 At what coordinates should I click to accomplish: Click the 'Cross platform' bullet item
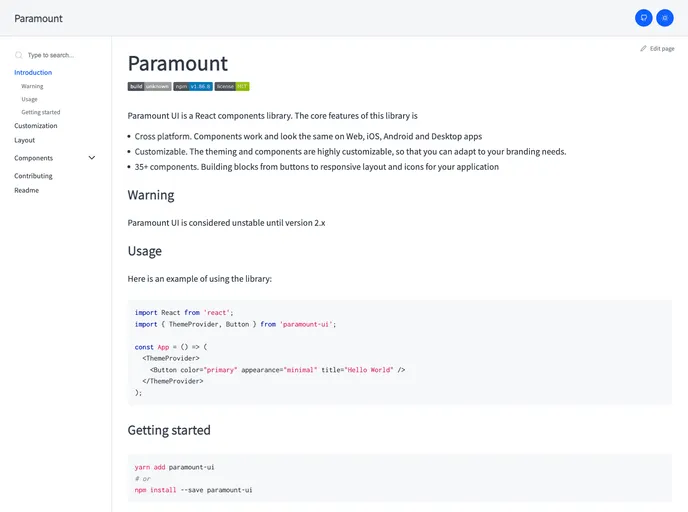[308, 136]
